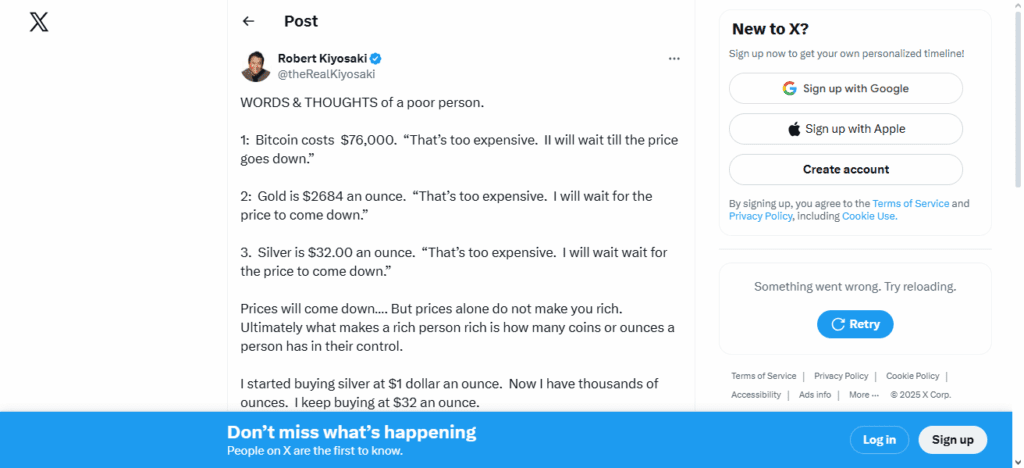Open the Terms of Service link in signup text
Image resolution: width=1024 pixels, height=468 pixels.
910,203
